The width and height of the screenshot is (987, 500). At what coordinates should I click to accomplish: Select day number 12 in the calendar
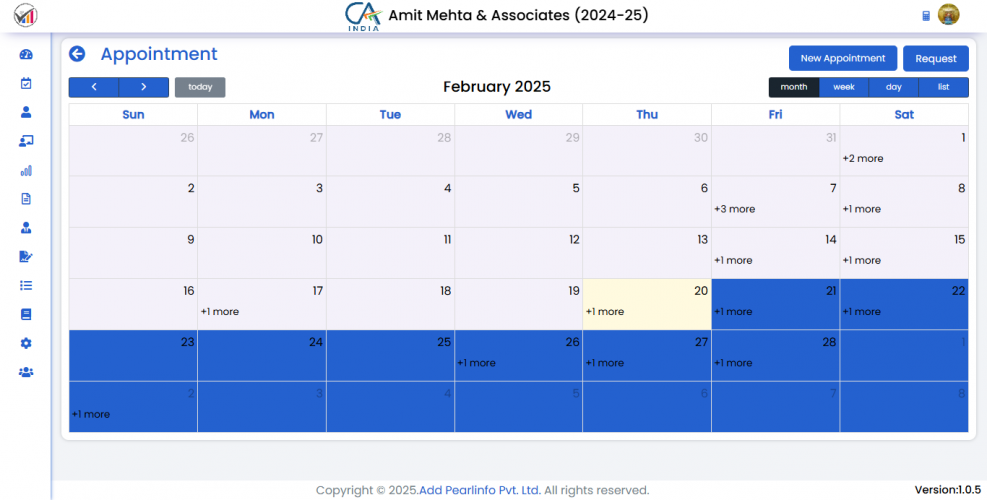coord(574,239)
